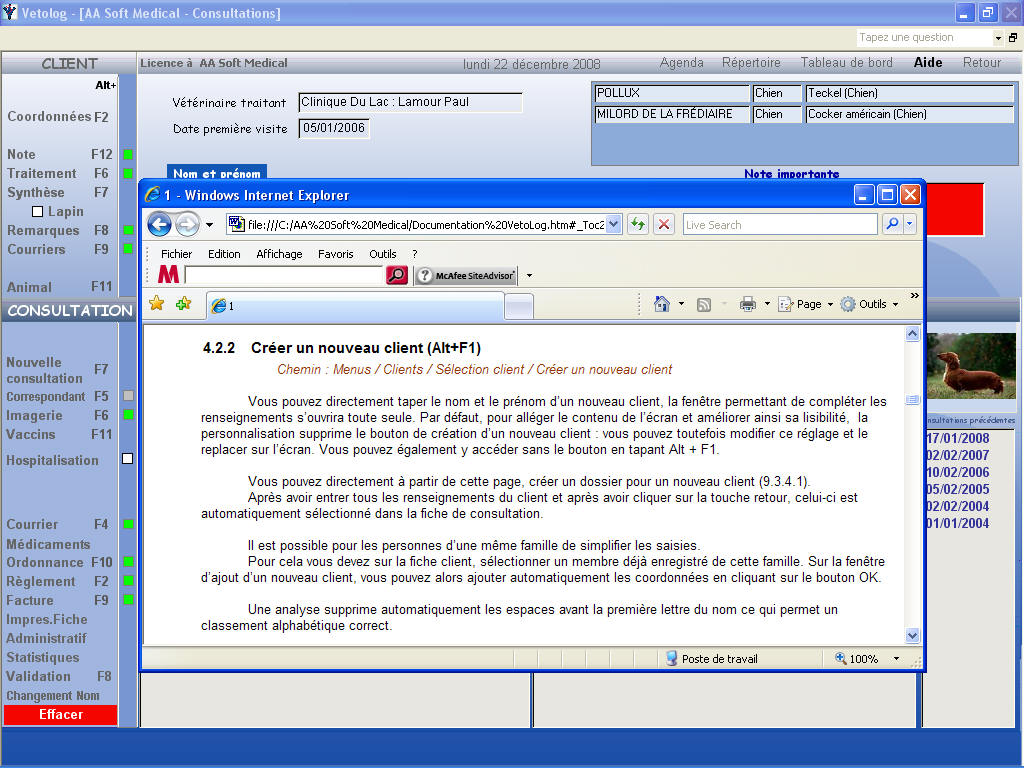This screenshot has height=768, width=1024.
Task: Open the Page toolbar menu
Action: (805, 304)
